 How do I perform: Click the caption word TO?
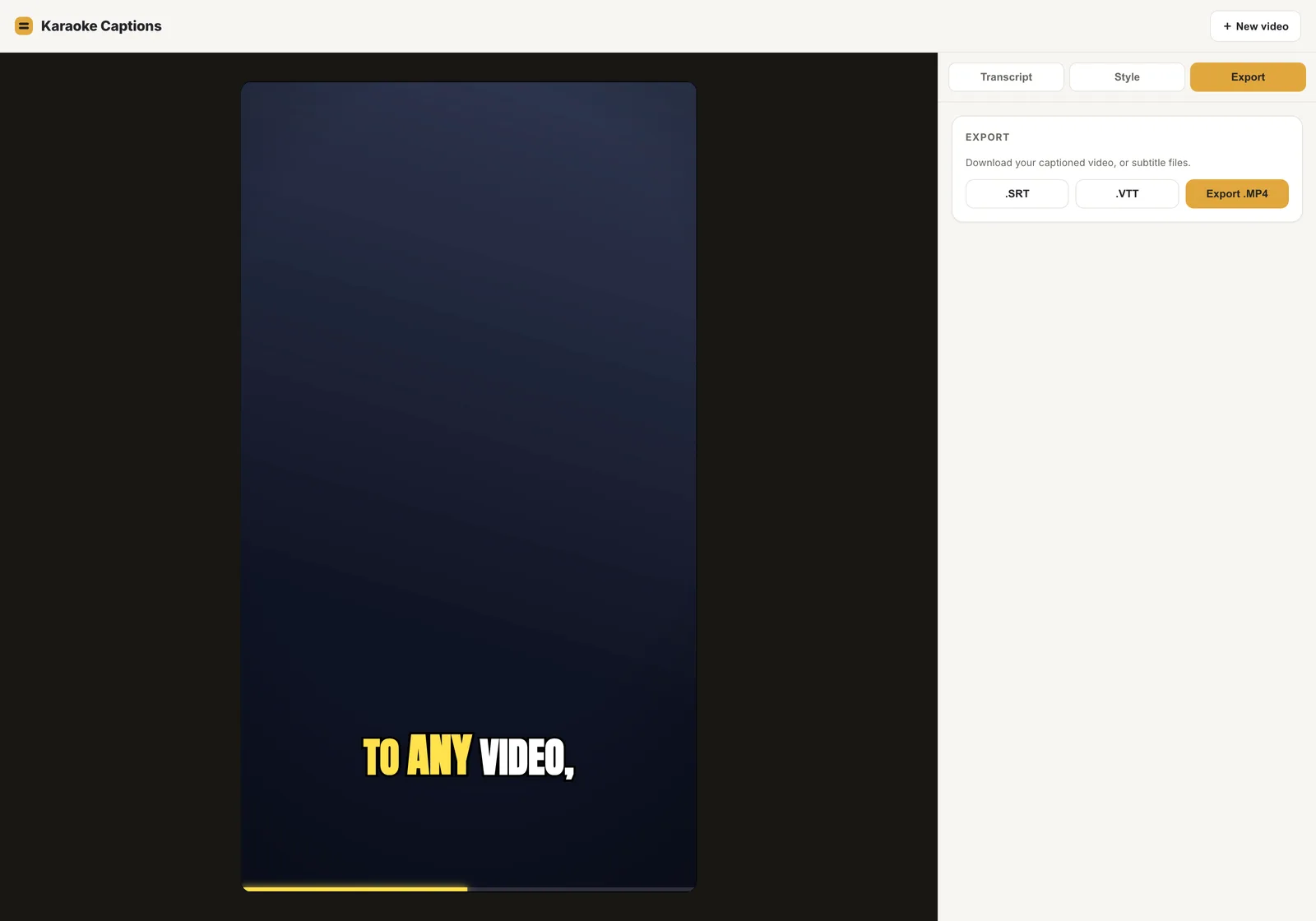click(x=382, y=757)
